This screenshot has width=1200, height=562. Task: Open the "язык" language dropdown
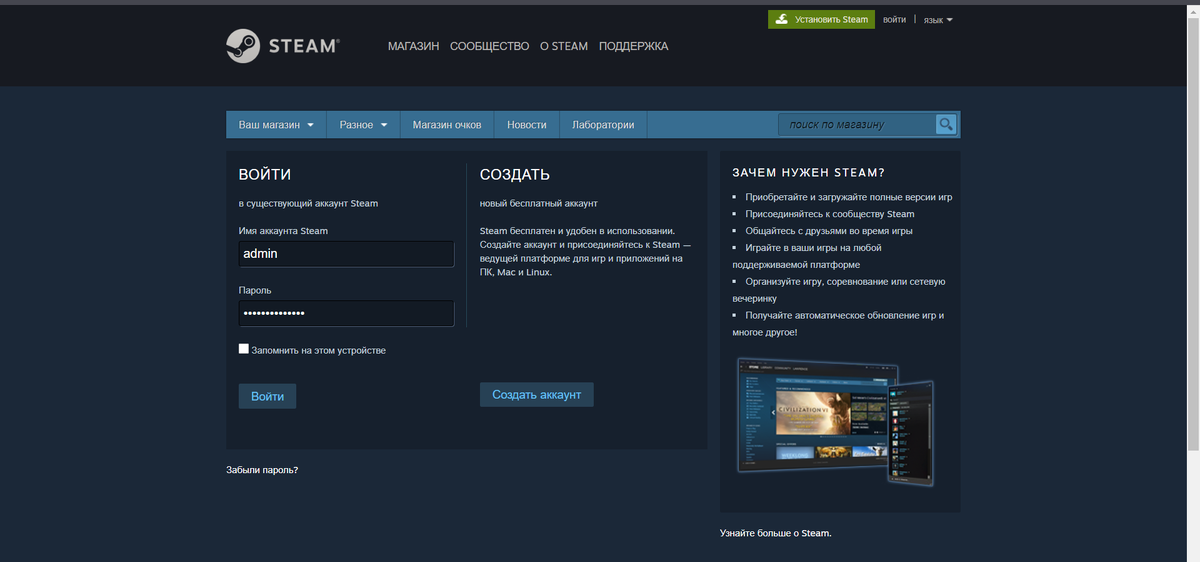938,19
